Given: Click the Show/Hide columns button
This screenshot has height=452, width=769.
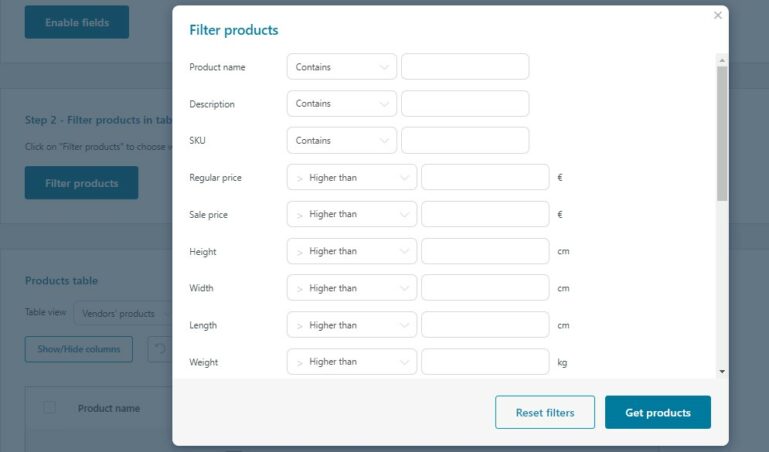Looking at the screenshot, I should tap(79, 349).
